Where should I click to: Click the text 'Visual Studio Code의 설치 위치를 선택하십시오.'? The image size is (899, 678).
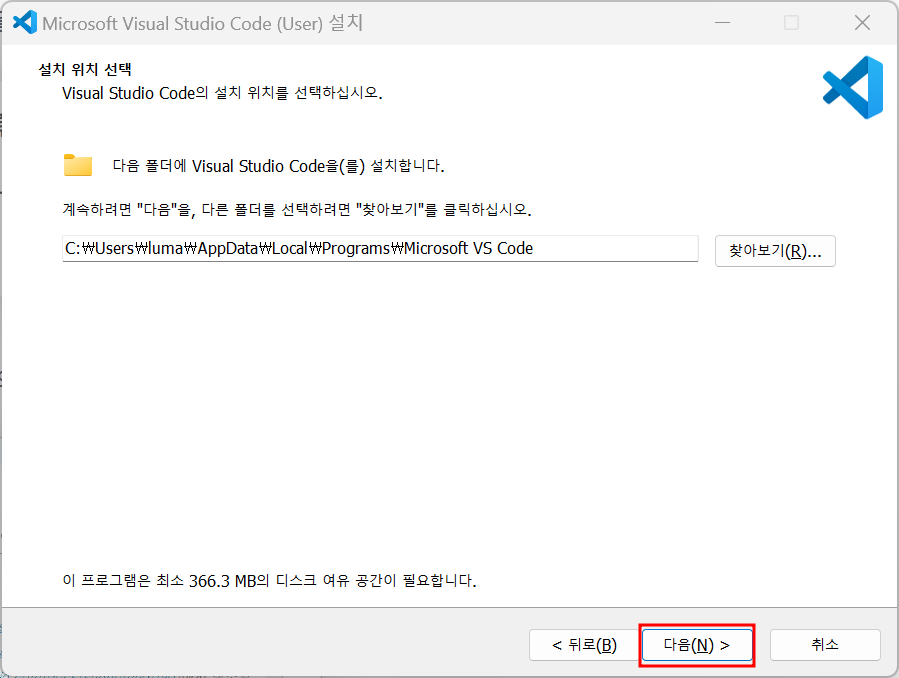tap(222, 93)
